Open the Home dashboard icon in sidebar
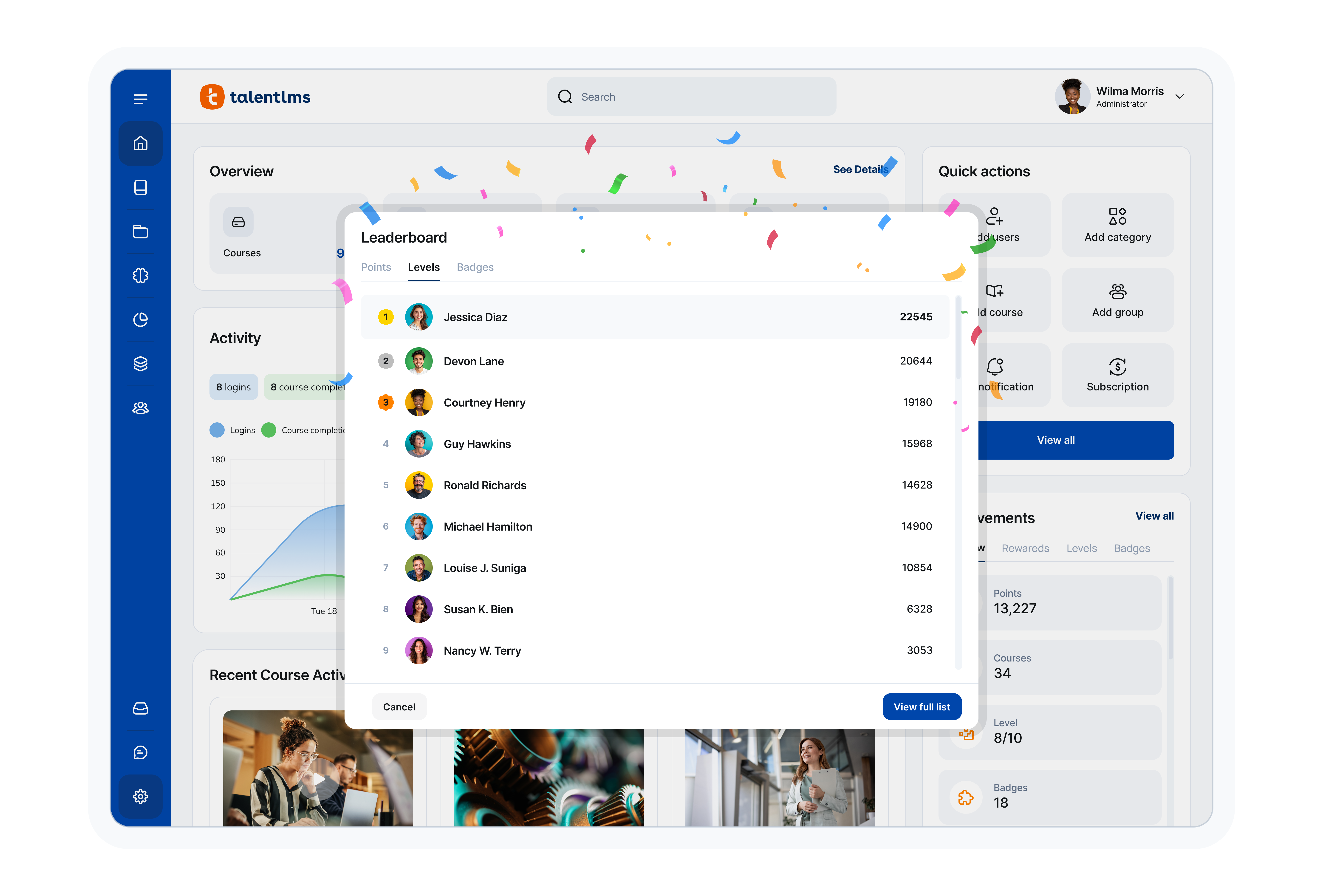This screenshot has height=896, width=1323. coord(140,144)
